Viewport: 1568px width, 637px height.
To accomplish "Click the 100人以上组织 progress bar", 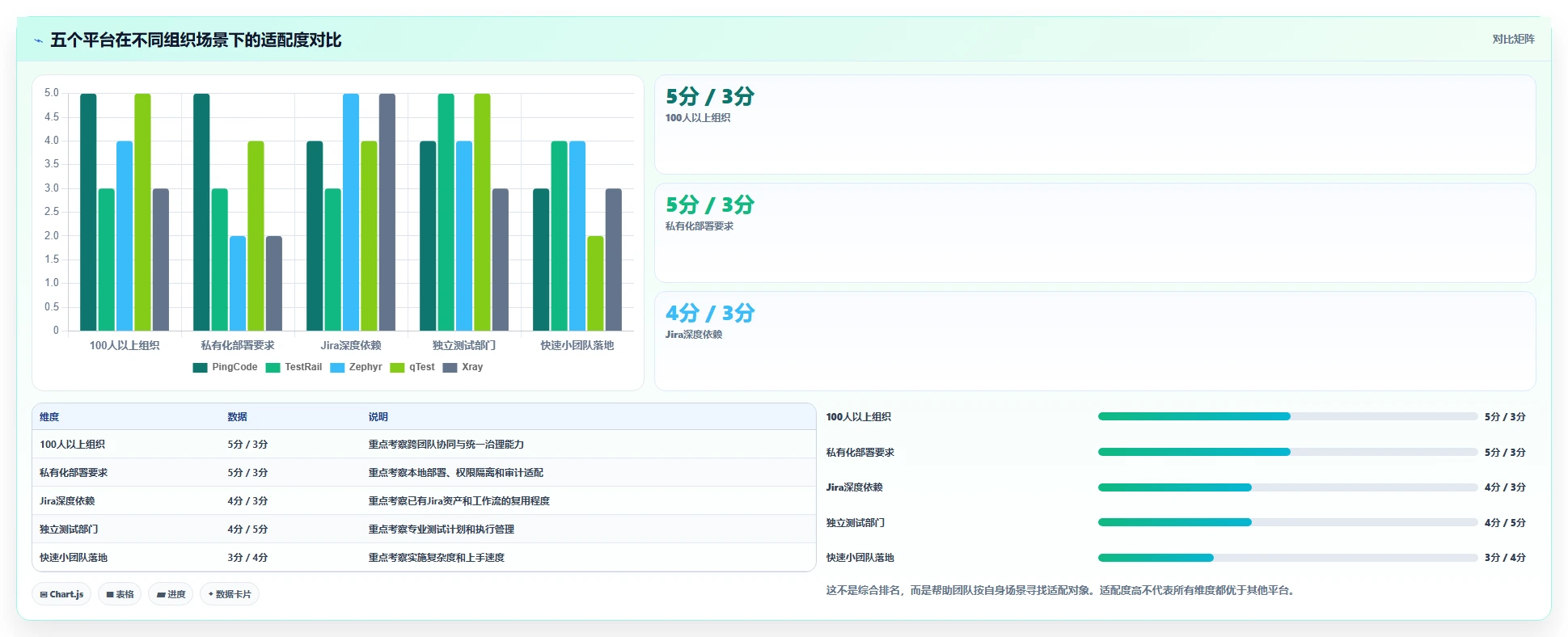I will [x=1287, y=416].
